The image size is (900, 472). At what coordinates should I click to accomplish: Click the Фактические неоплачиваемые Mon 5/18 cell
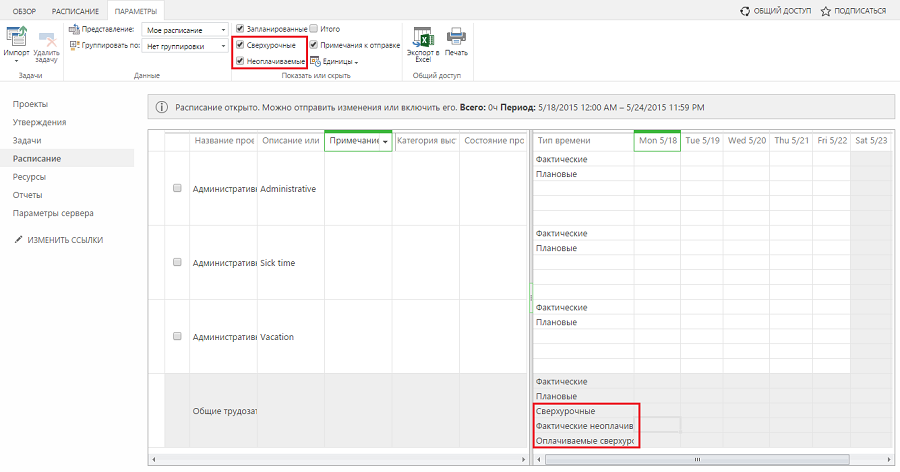tap(657, 426)
